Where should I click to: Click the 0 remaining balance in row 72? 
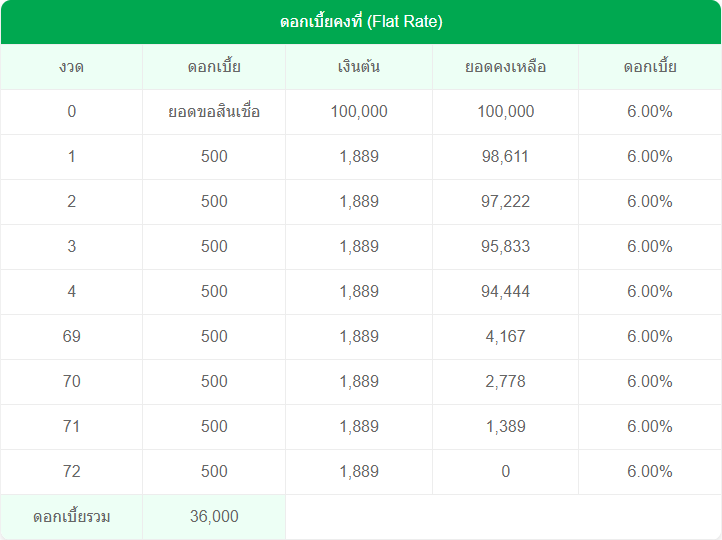505,472
